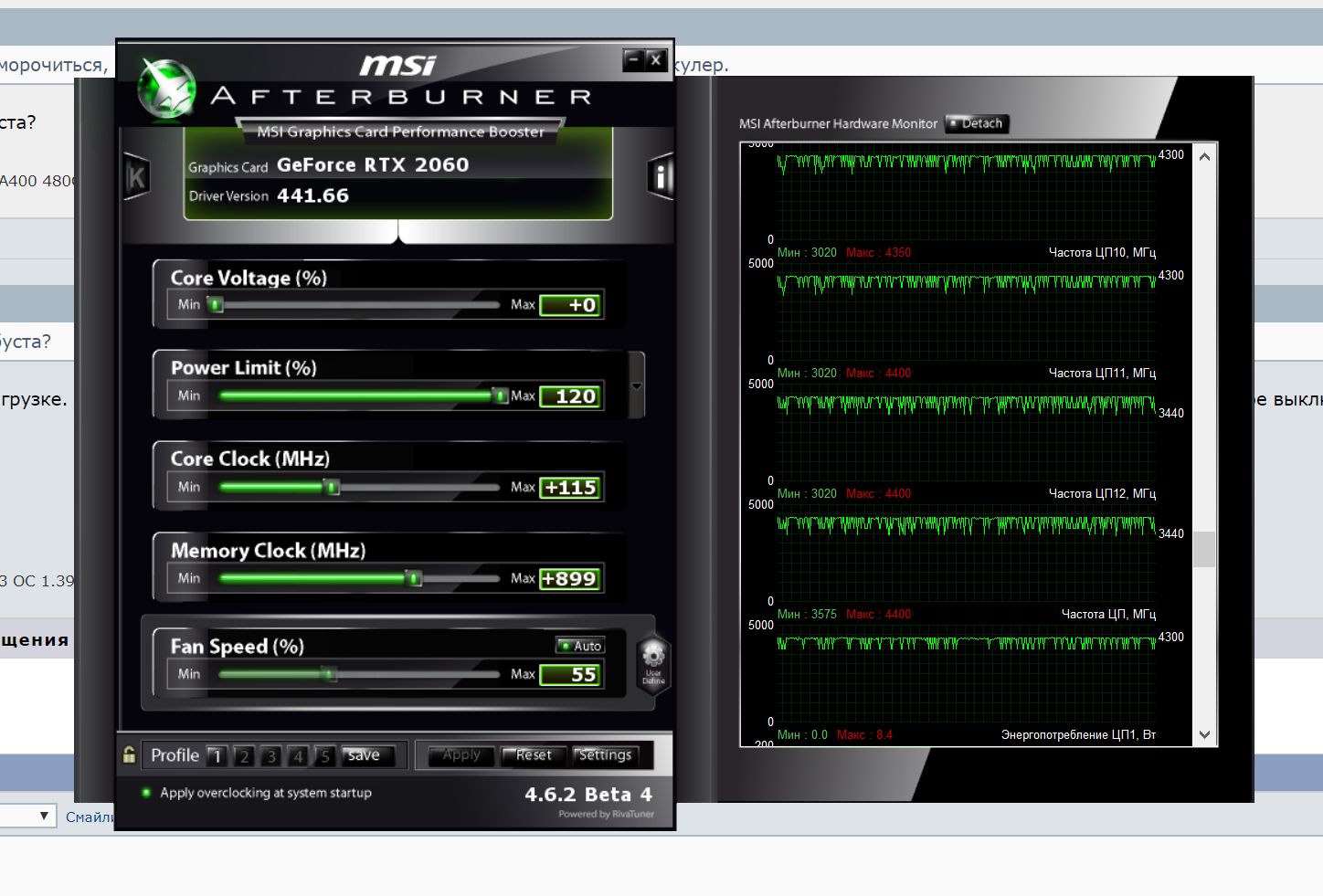1323x896 pixels.
Task: Click the Apply button
Action: (x=461, y=755)
